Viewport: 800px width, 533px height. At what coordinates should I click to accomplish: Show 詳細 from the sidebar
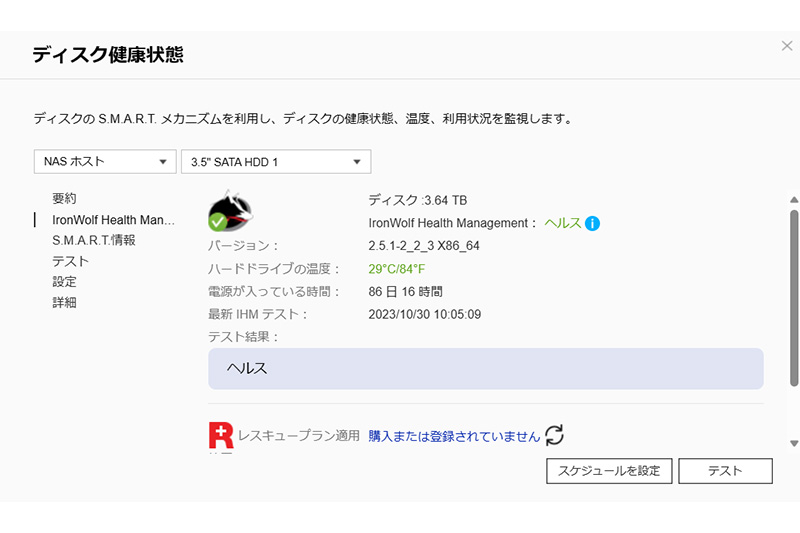(64, 302)
